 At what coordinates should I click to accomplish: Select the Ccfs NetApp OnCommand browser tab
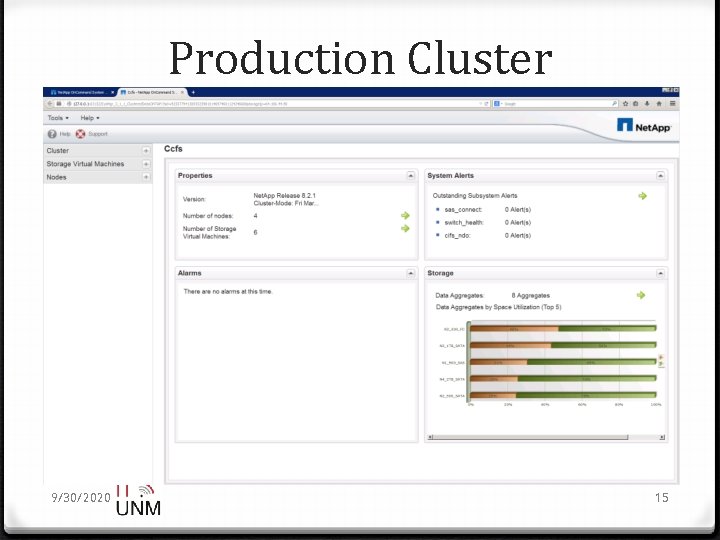pos(152,92)
